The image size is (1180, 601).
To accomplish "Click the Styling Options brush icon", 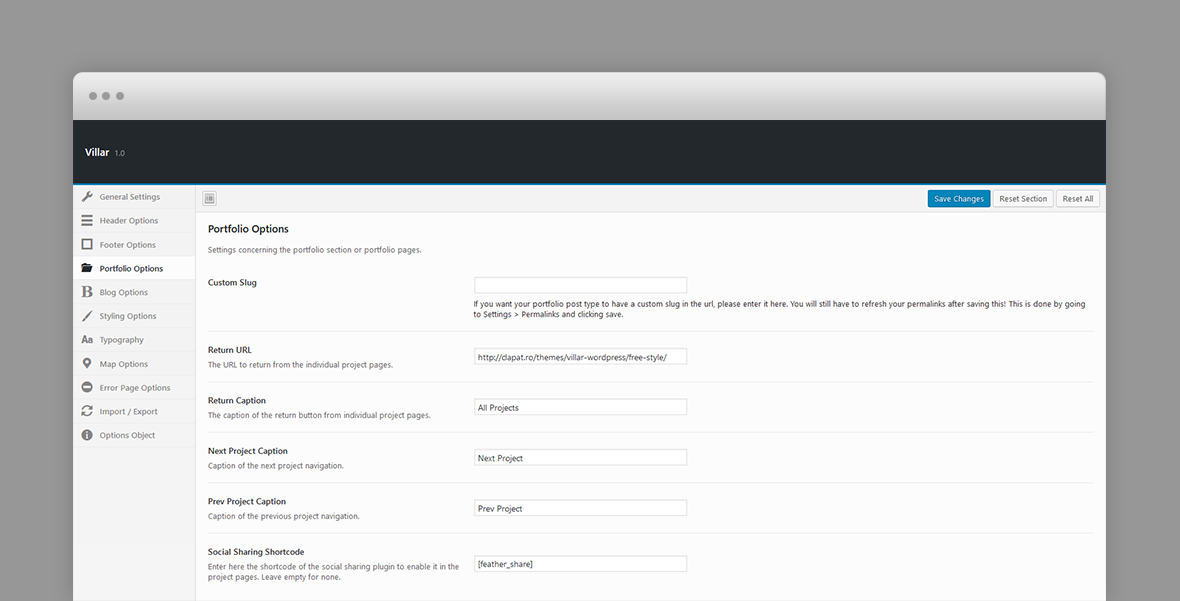I will [x=87, y=316].
